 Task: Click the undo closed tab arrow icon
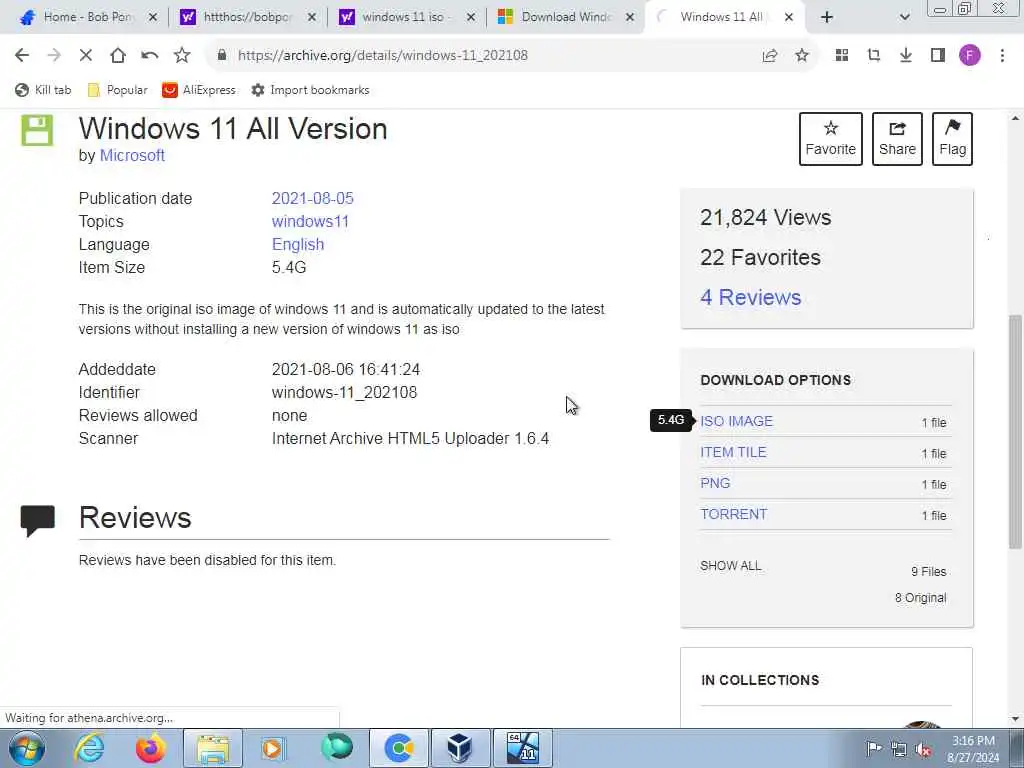(x=150, y=56)
